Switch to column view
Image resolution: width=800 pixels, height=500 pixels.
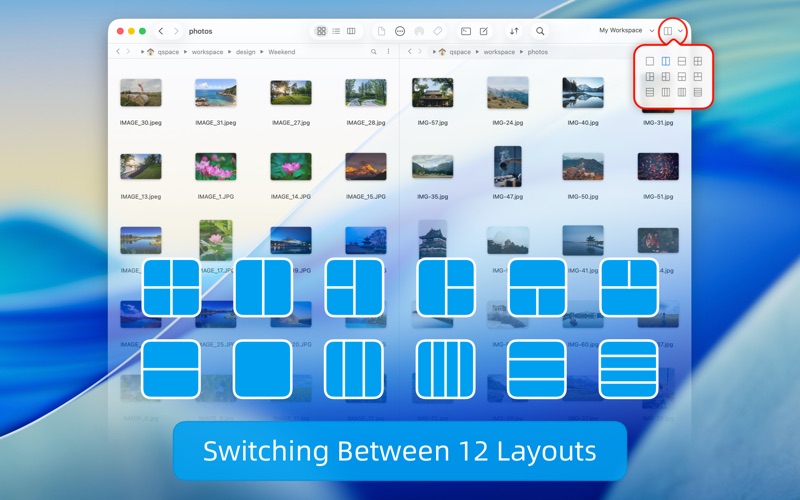pos(351,31)
